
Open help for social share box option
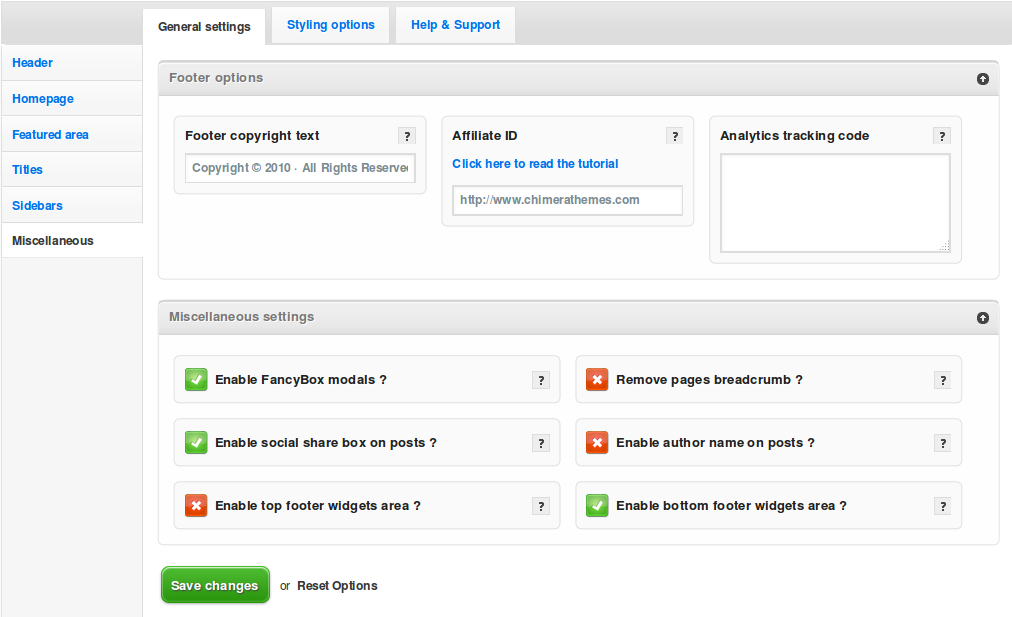pos(541,443)
